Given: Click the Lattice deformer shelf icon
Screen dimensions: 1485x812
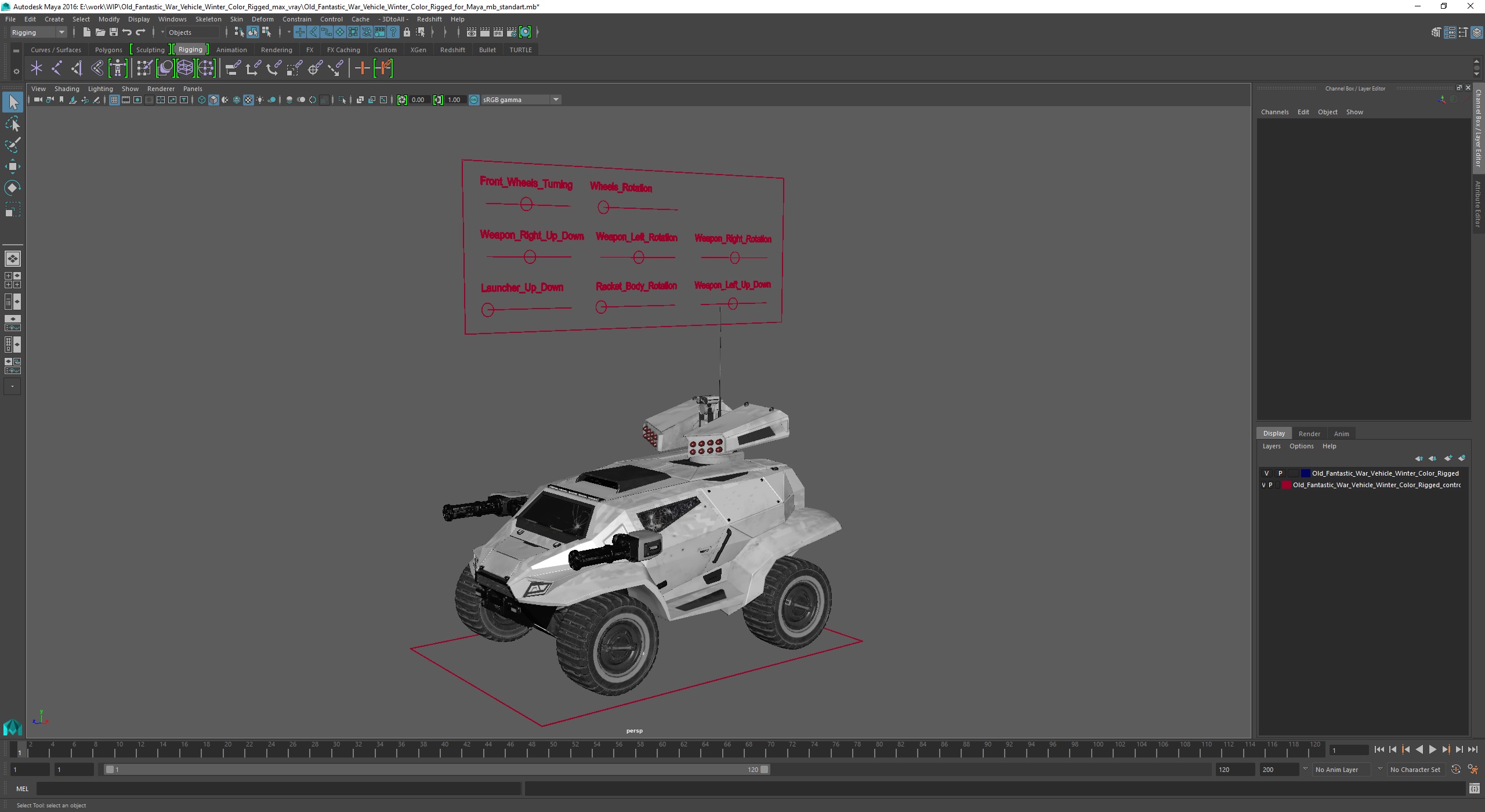Looking at the screenshot, I should [x=185, y=68].
